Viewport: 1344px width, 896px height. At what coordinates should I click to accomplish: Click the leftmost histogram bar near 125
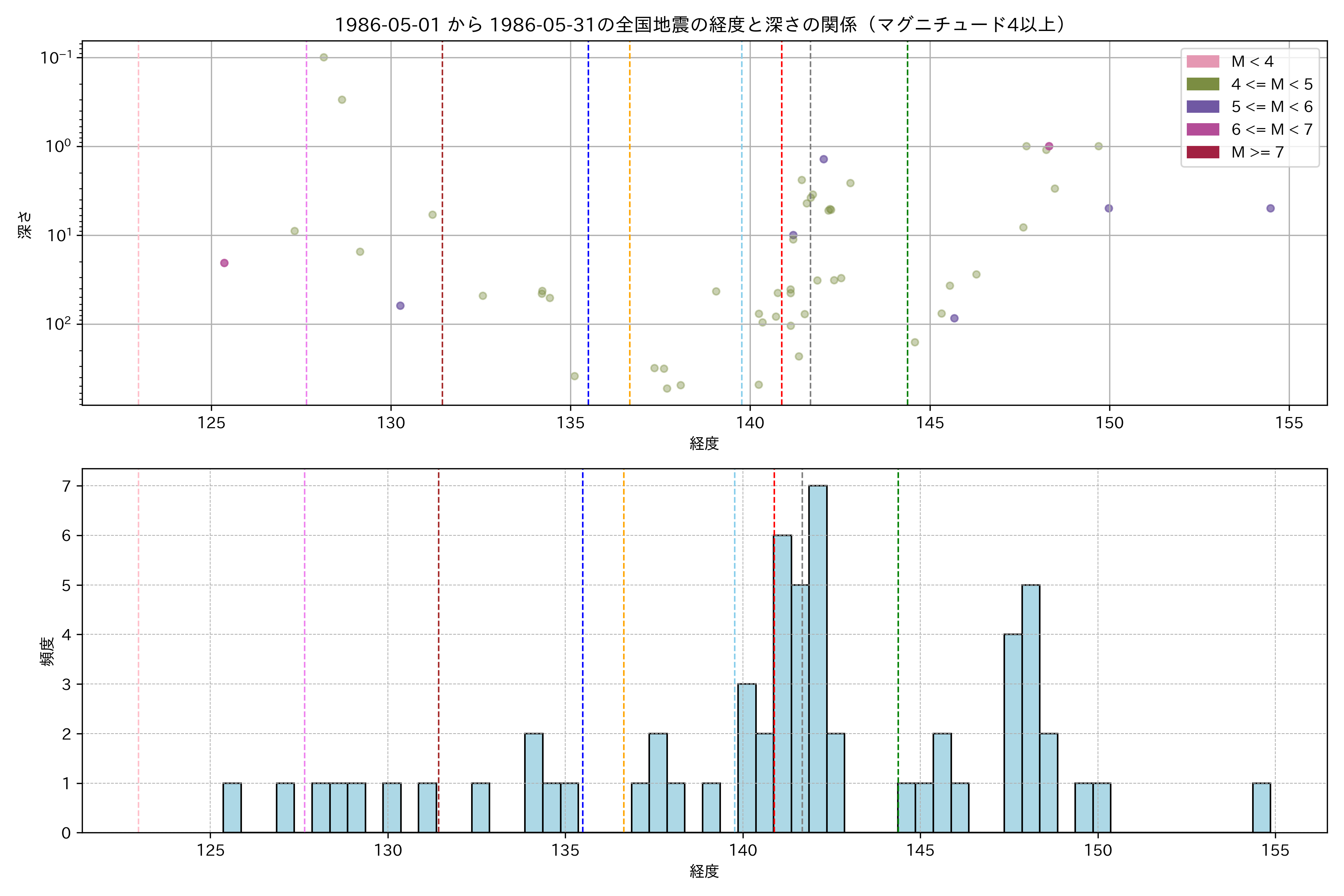[x=232, y=808]
